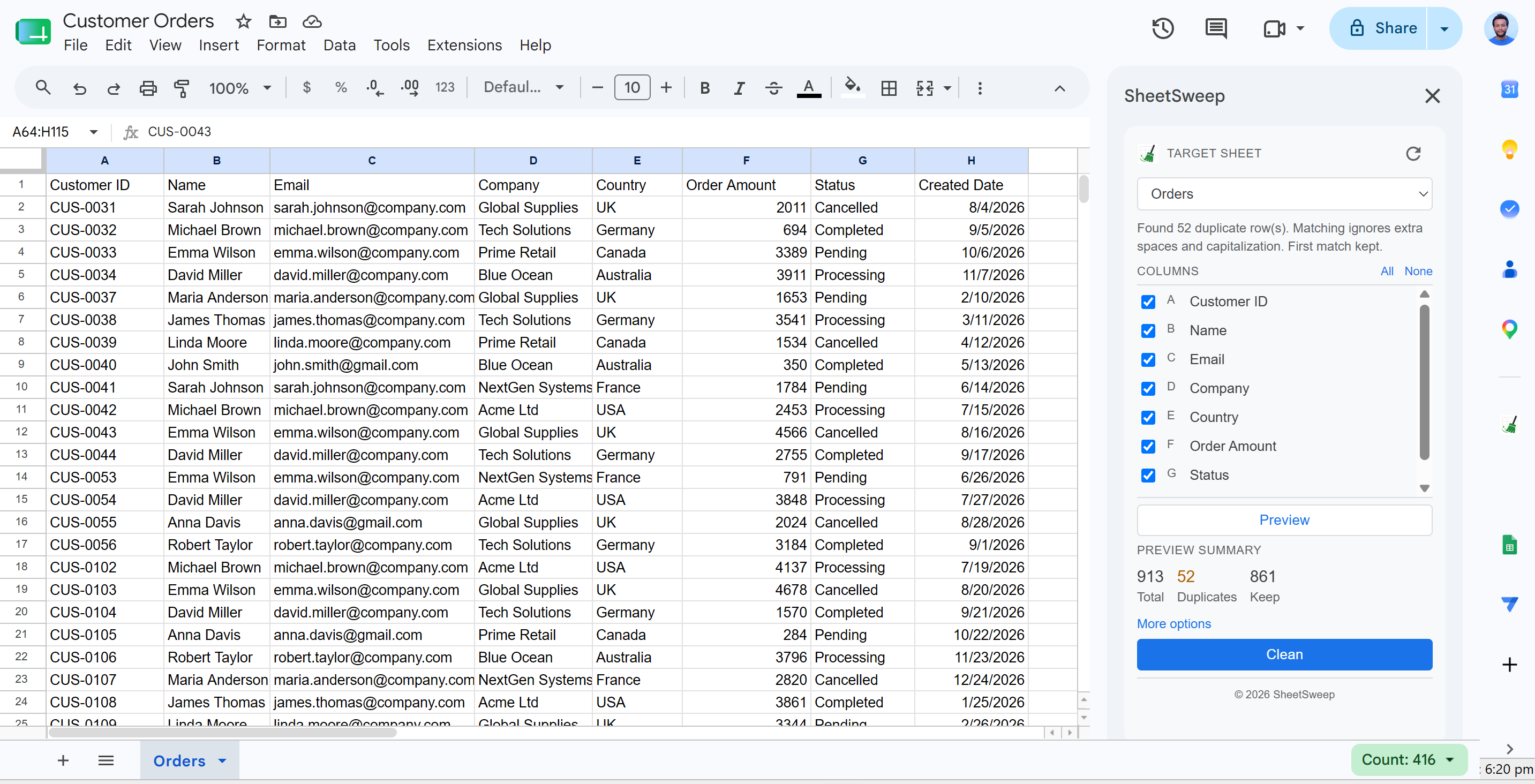
Task: Expand the merge cells options arrow
Action: click(947, 88)
